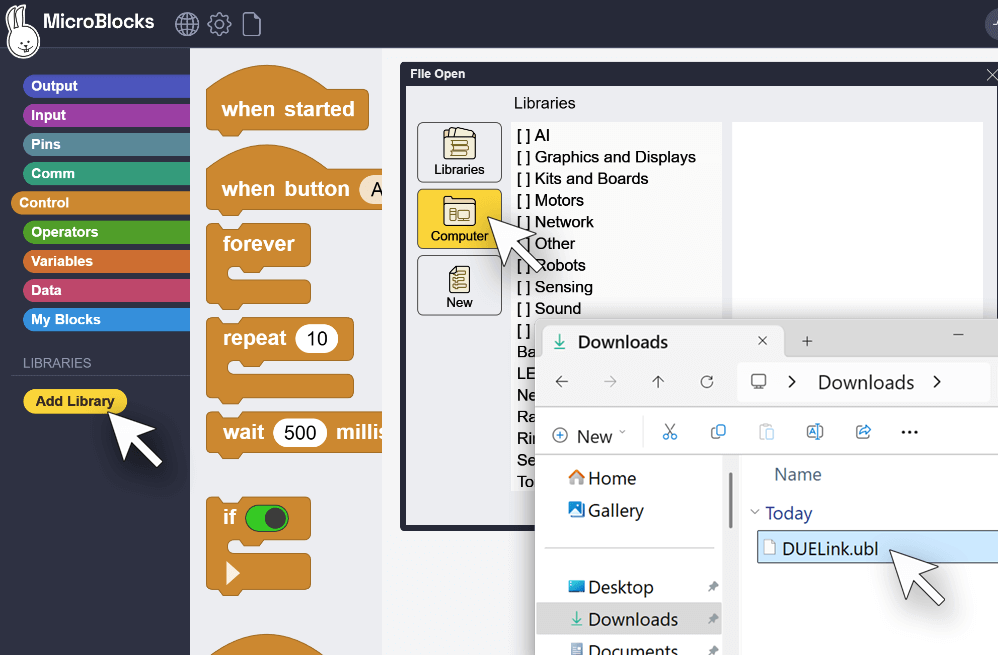Select the Pins block category
Viewport: 998px width, 655px height.
coord(106,144)
